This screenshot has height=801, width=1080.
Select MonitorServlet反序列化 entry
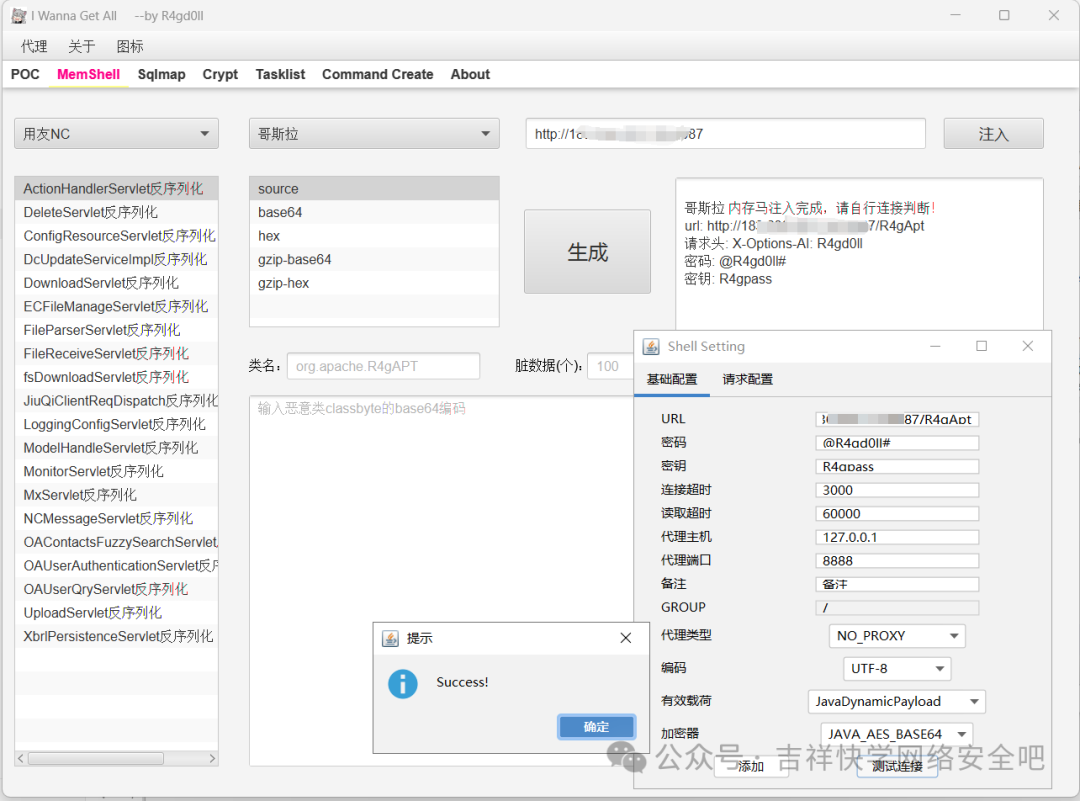coord(116,471)
